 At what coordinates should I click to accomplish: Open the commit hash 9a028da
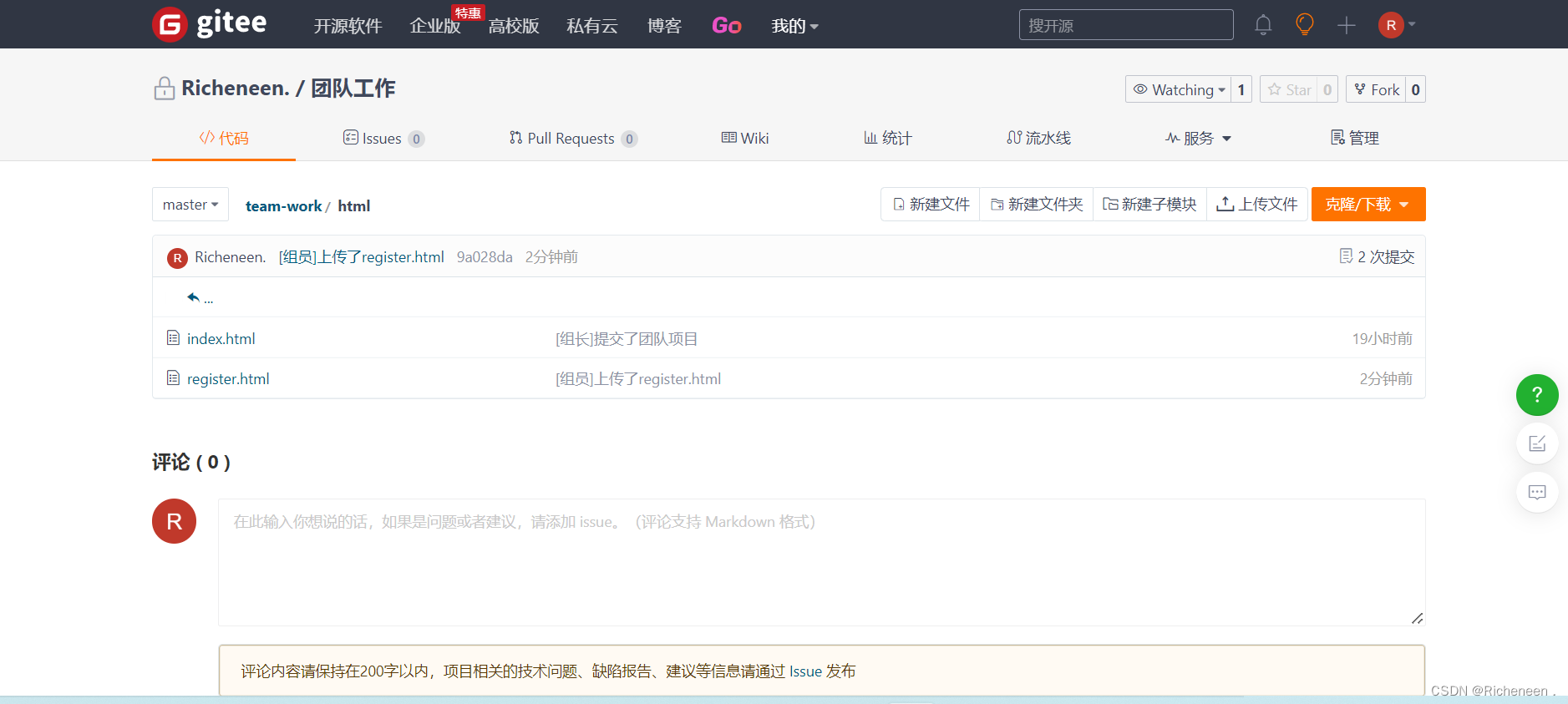tap(485, 257)
